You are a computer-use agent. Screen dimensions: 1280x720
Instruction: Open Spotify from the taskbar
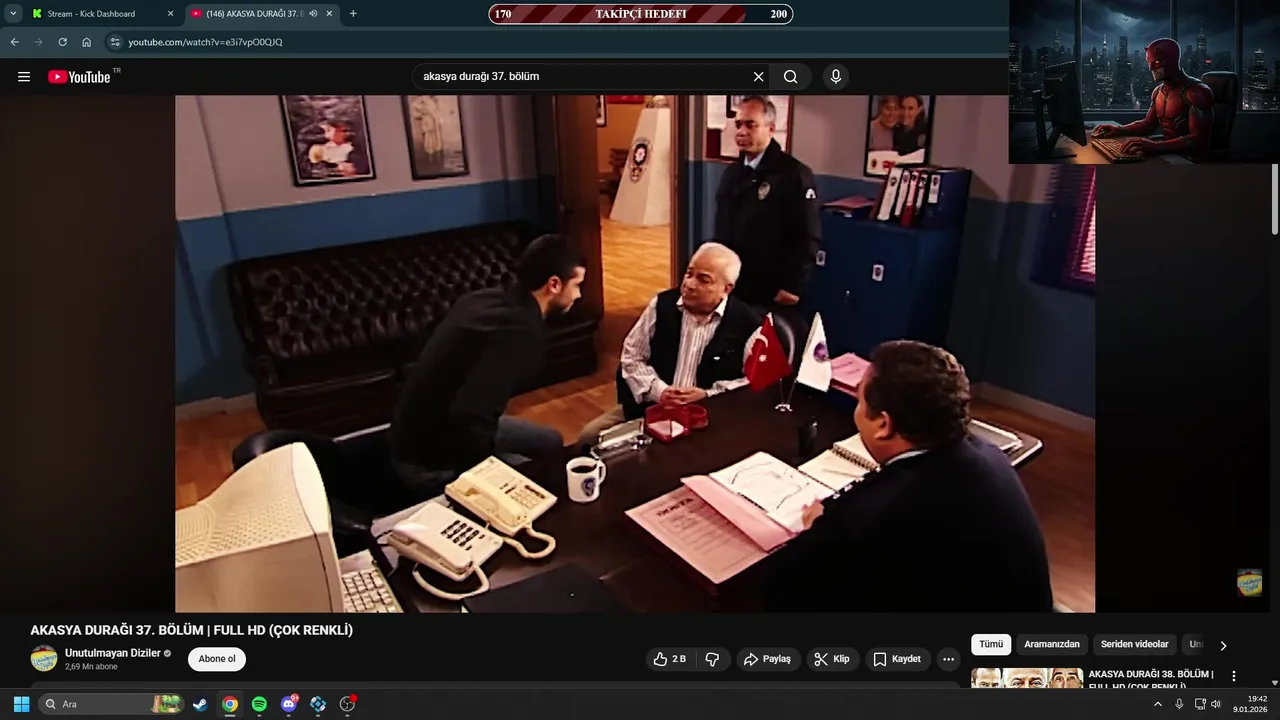pos(259,704)
